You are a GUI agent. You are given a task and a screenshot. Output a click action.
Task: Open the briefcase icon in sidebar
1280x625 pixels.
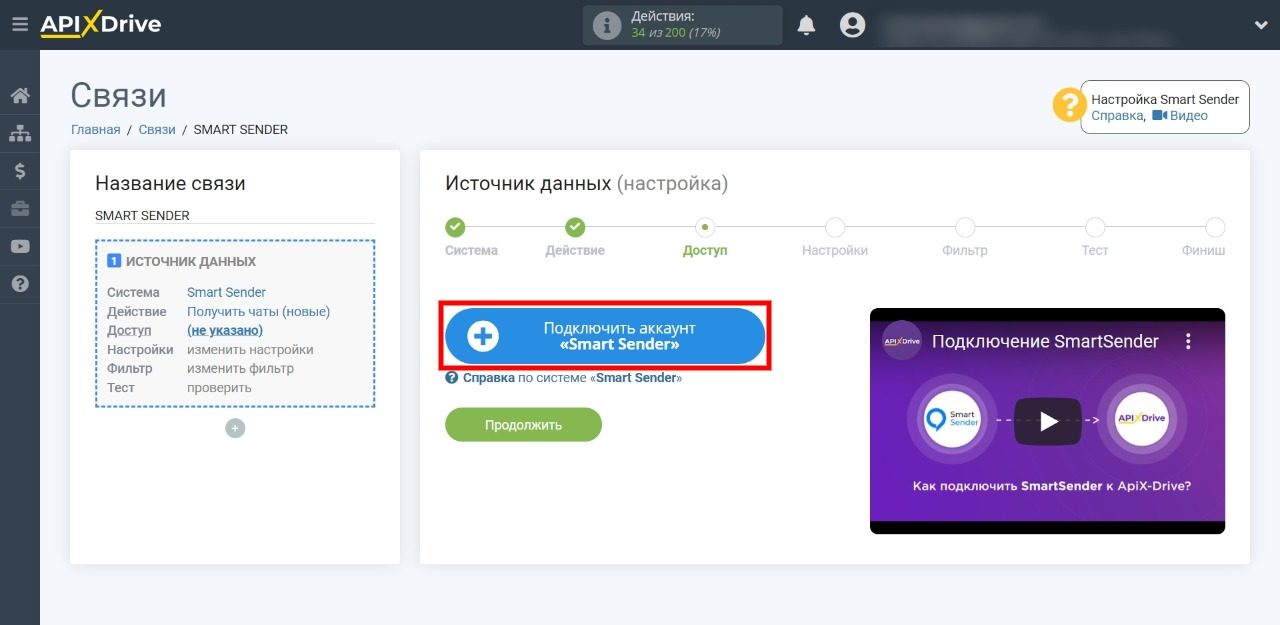pyautogui.click(x=20, y=208)
